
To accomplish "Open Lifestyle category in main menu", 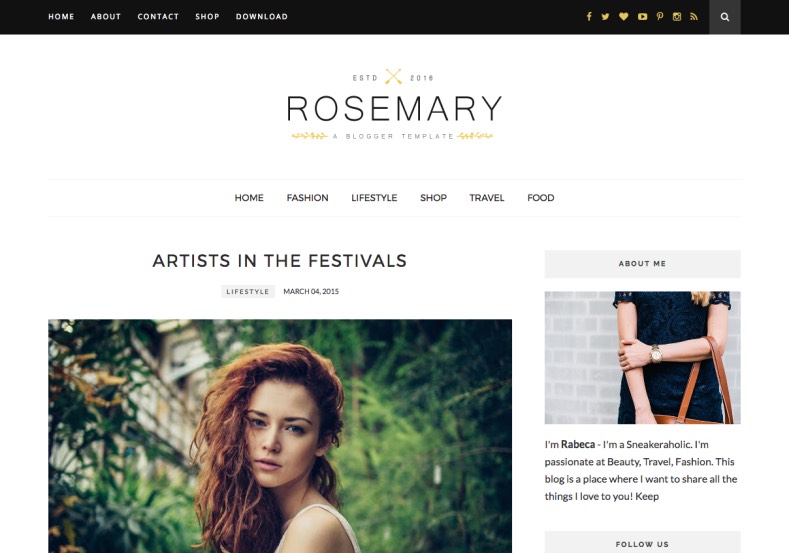I will [x=374, y=198].
